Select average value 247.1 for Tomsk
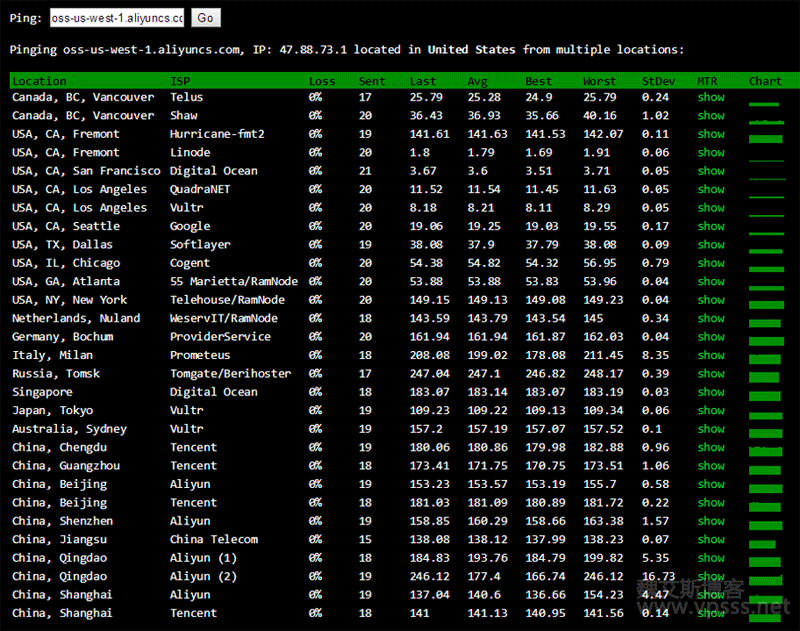 coord(484,373)
